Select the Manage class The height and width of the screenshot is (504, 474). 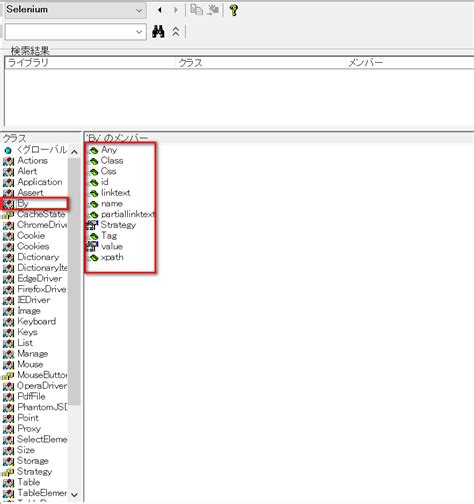click(x=25, y=353)
